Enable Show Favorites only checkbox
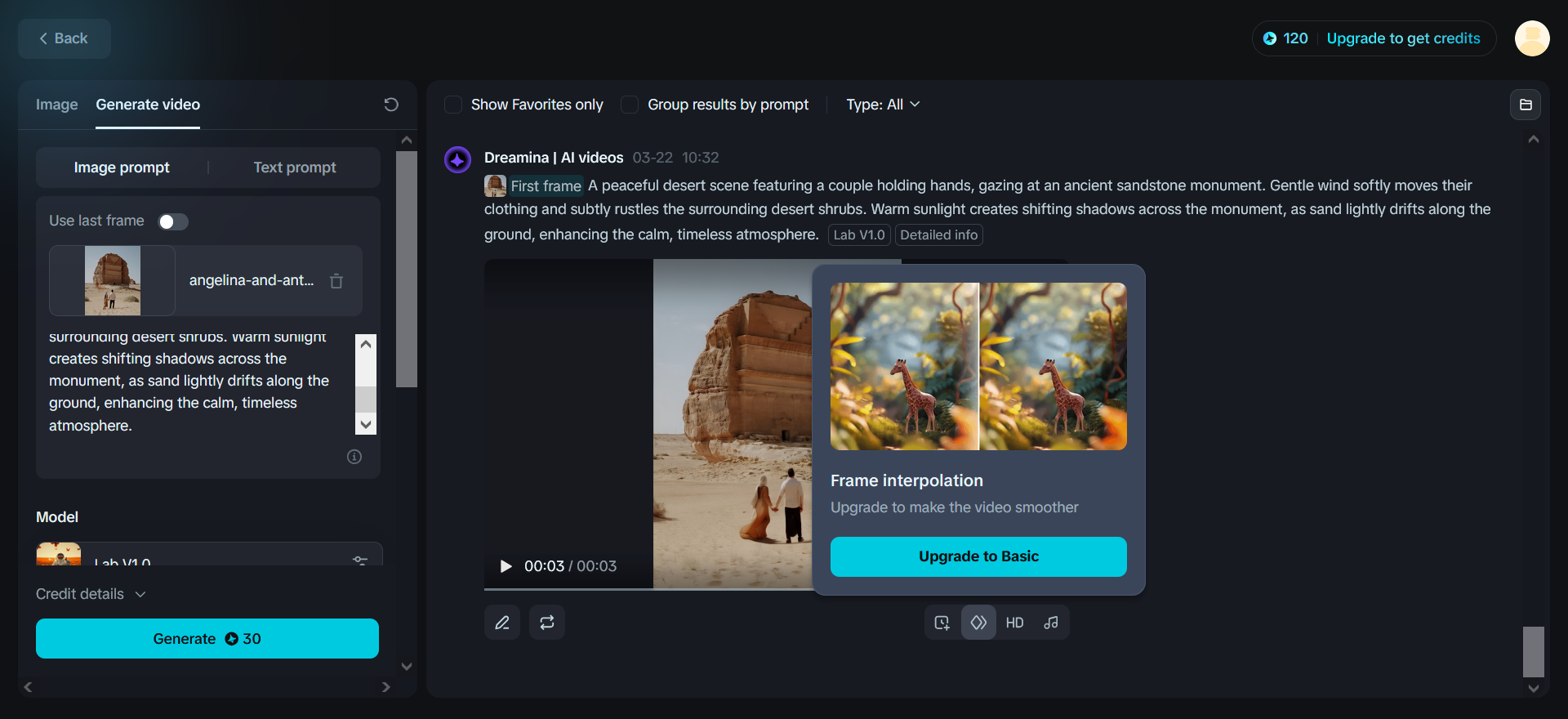This screenshot has width=1568, height=719. (453, 105)
